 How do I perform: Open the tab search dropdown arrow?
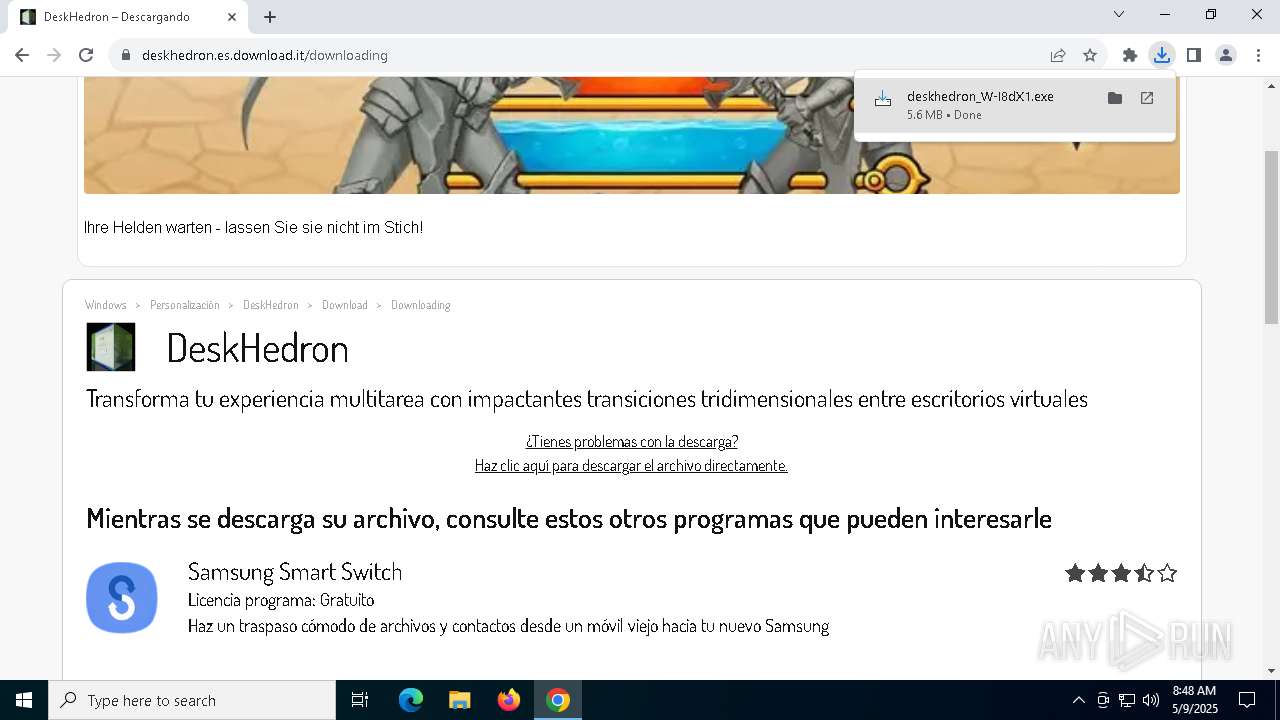coord(1119,15)
